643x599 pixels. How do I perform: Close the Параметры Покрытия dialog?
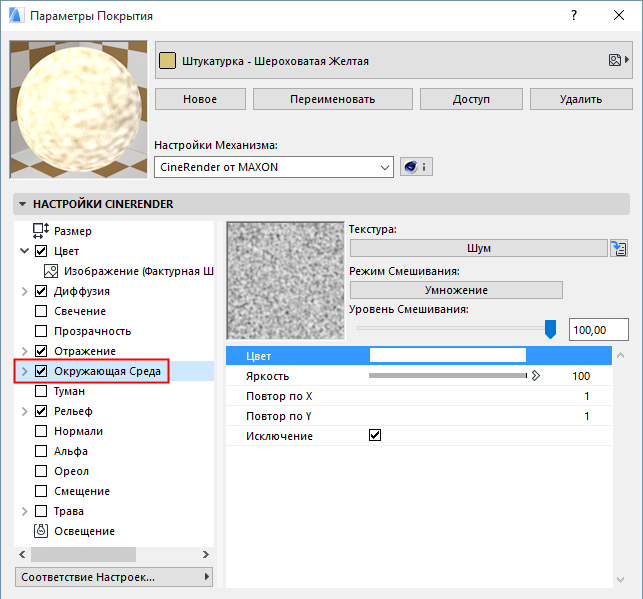coord(619,16)
